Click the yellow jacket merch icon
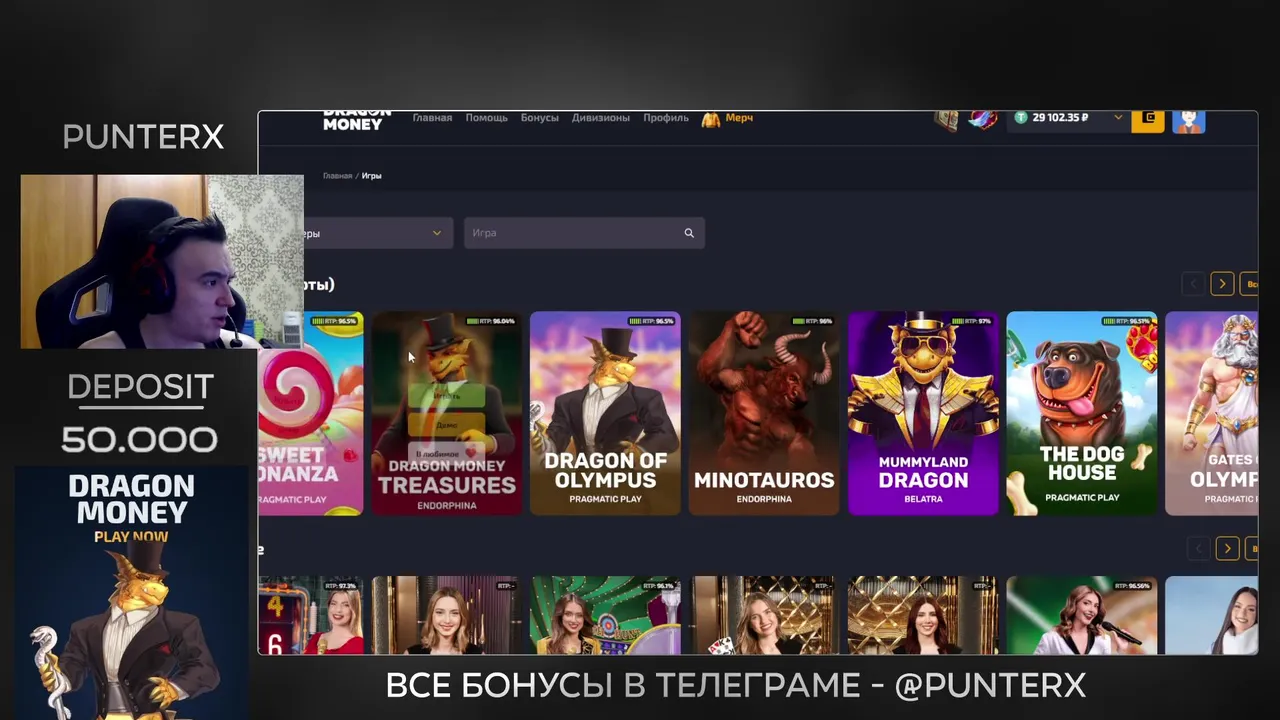Image resolution: width=1280 pixels, height=720 pixels. (711, 119)
